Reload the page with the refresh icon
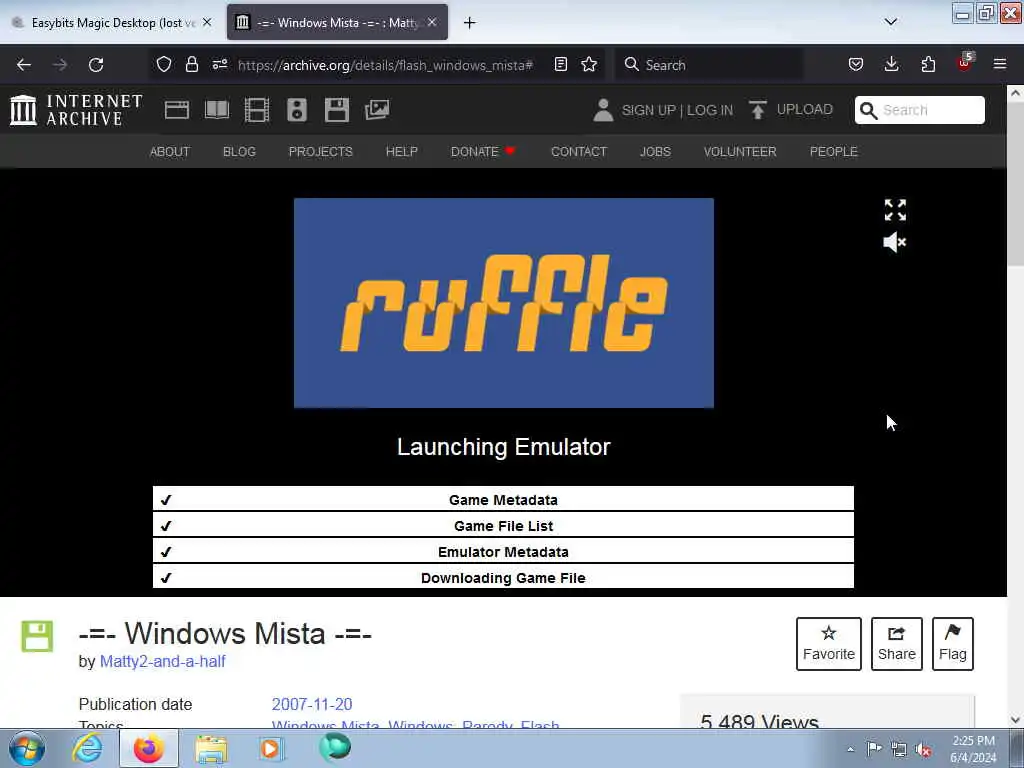The width and height of the screenshot is (1024, 768). (x=96, y=65)
